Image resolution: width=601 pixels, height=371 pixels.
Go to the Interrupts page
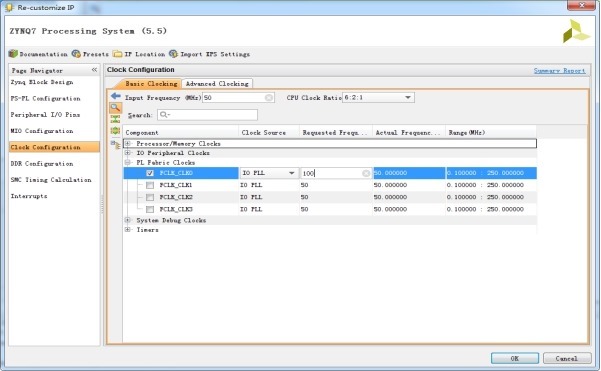pyautogui.click(x=29, y=196)
